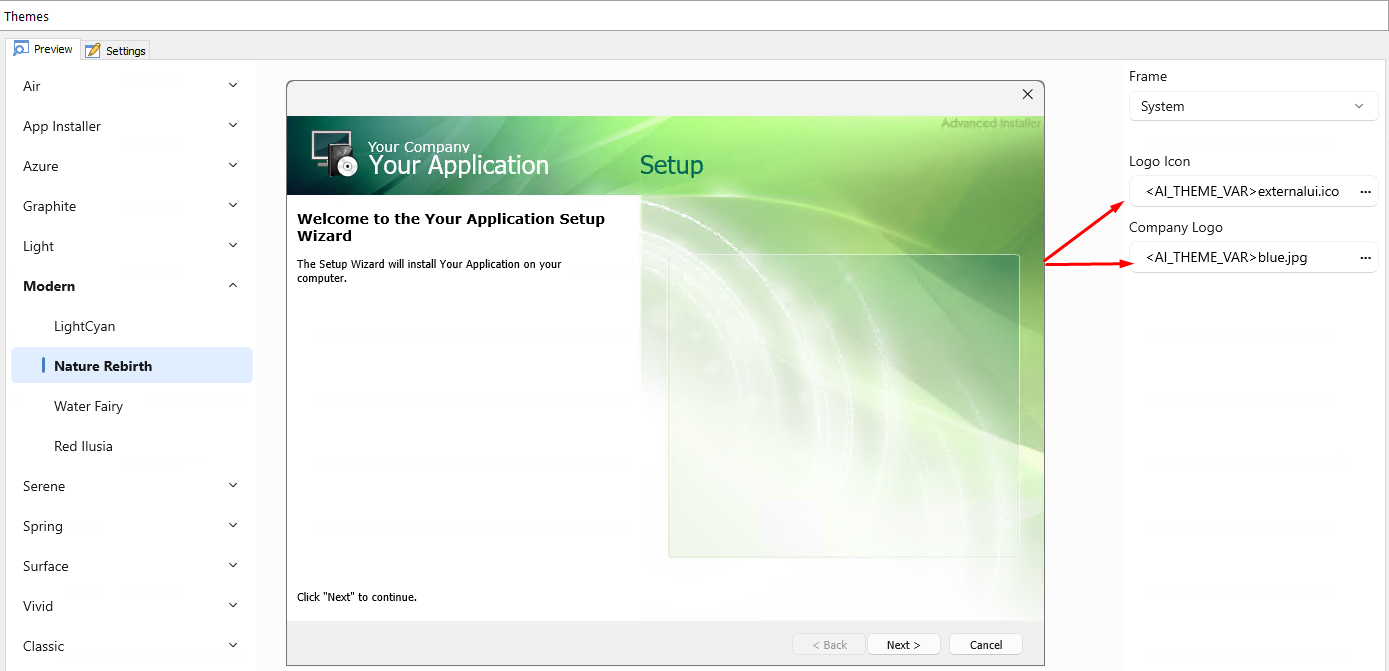Select the Preview tab
This screenshot has height=671, width=1389.
click(43, 49)
